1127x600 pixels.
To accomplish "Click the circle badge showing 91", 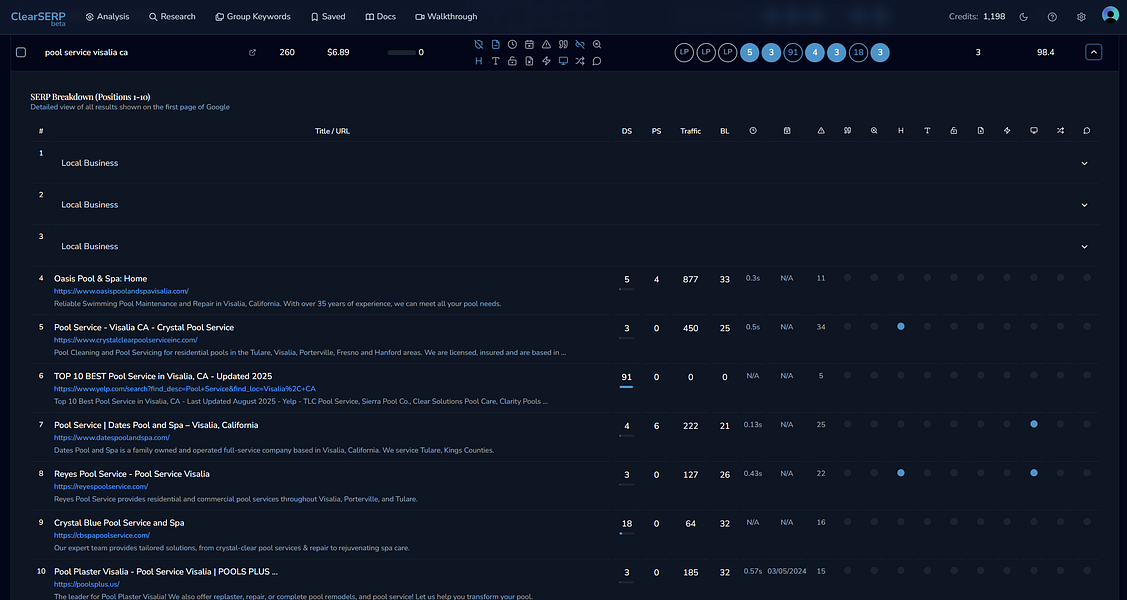I will coord(793,52).
